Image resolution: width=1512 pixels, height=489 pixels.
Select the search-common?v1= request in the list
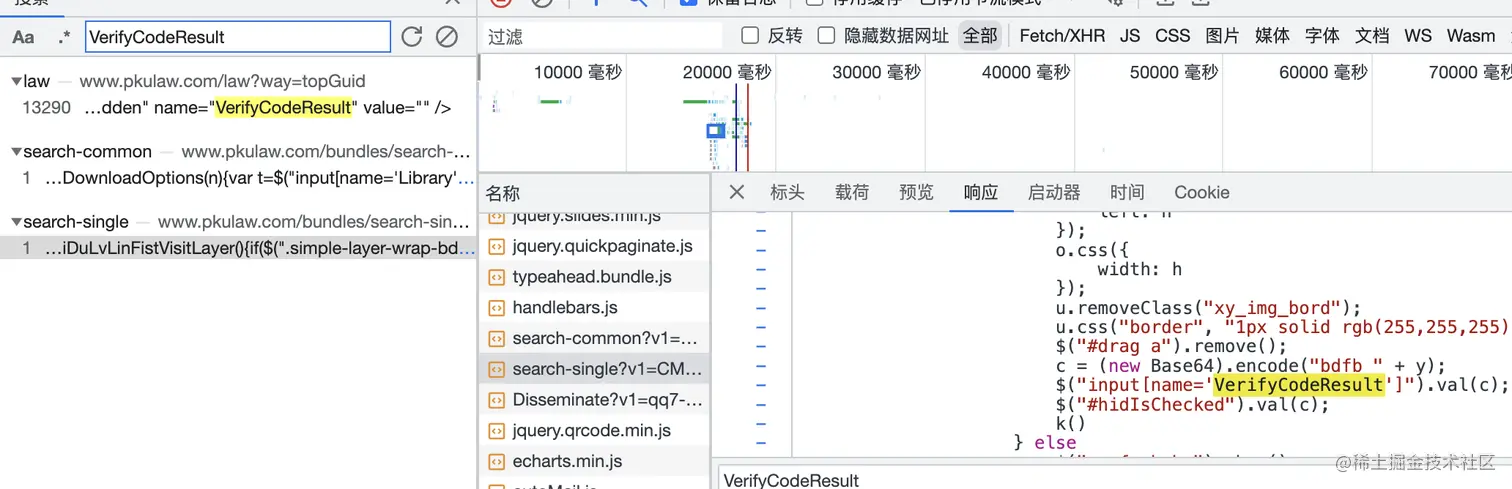point(595,338)
